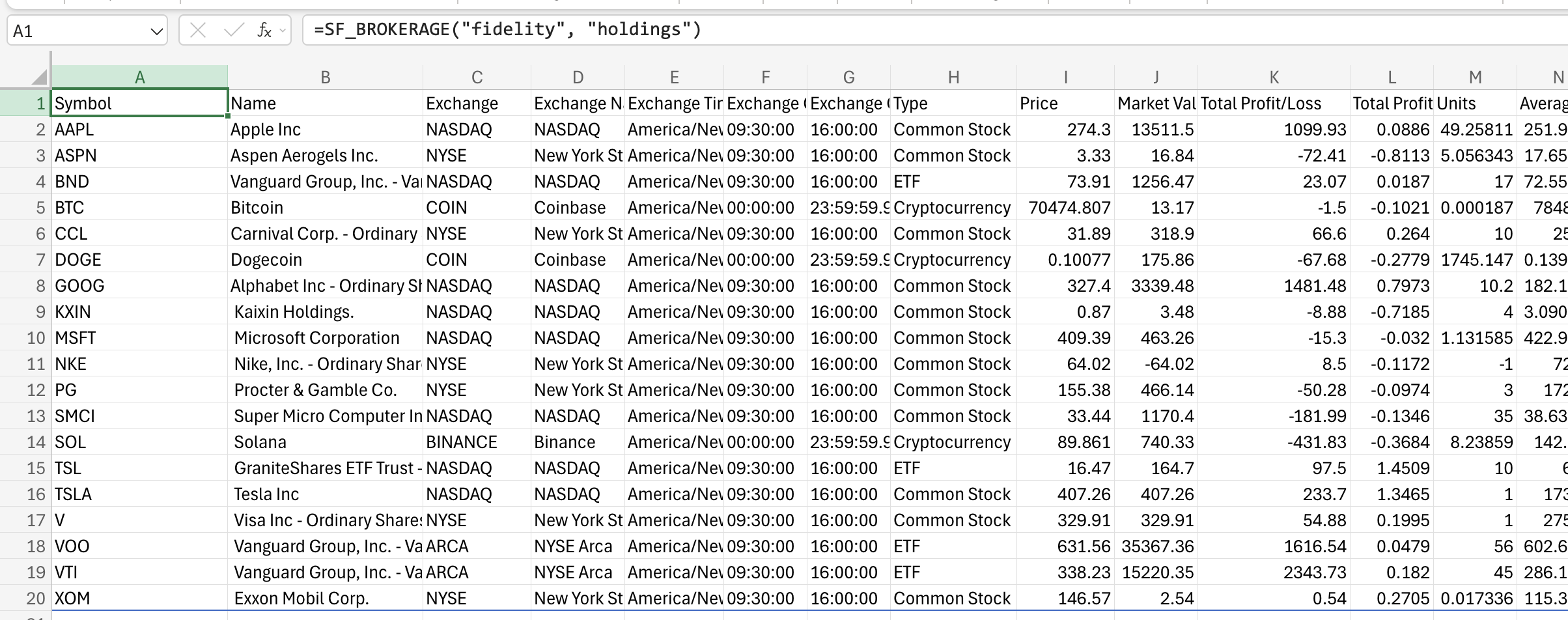Image resolution: width=1568 pixels, height=620 pixels.
Task: Click the Insert Function fx icon
Action: pyautogui.click(x=263, y=29)
